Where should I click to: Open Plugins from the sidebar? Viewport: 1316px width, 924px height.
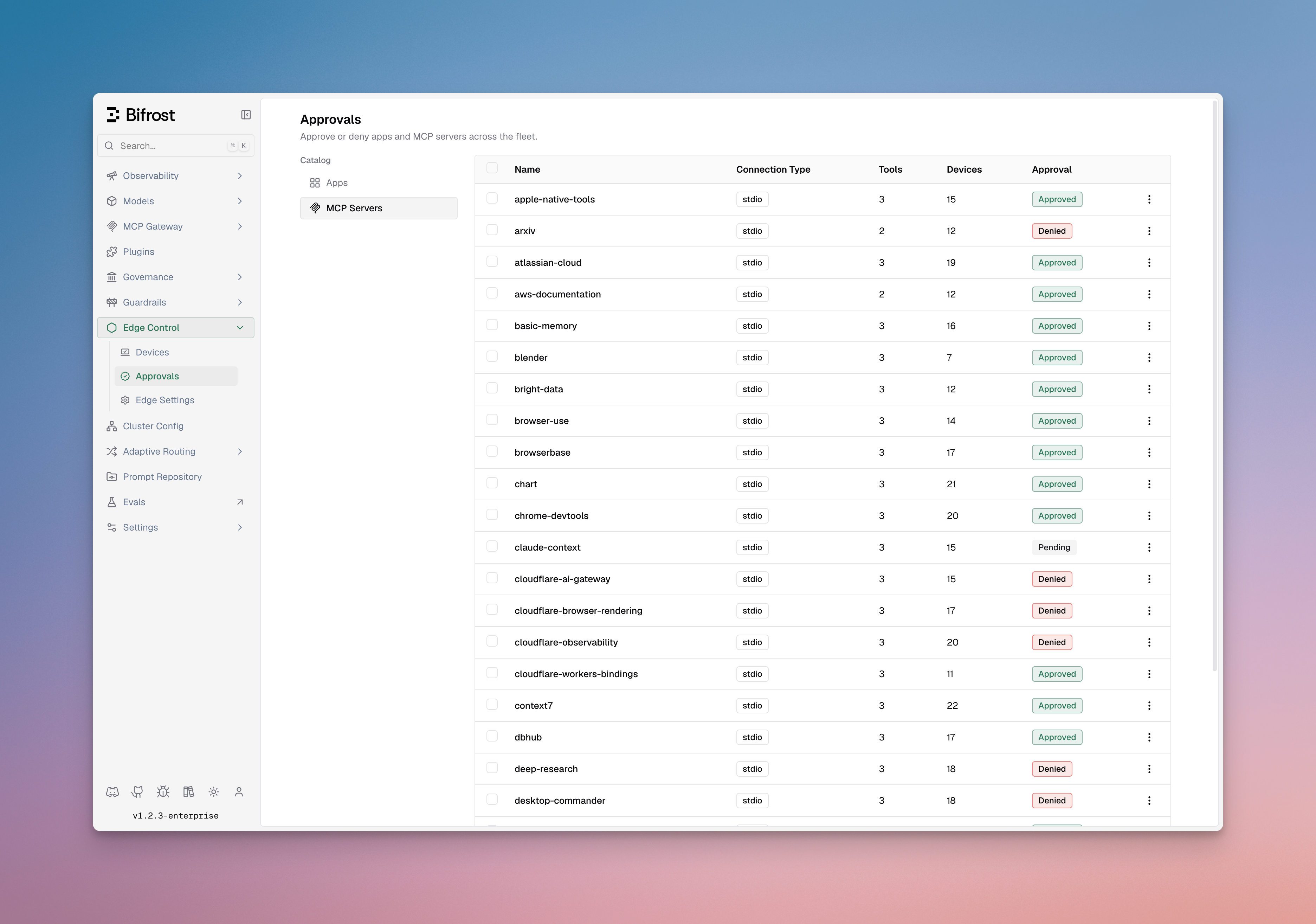175,252
